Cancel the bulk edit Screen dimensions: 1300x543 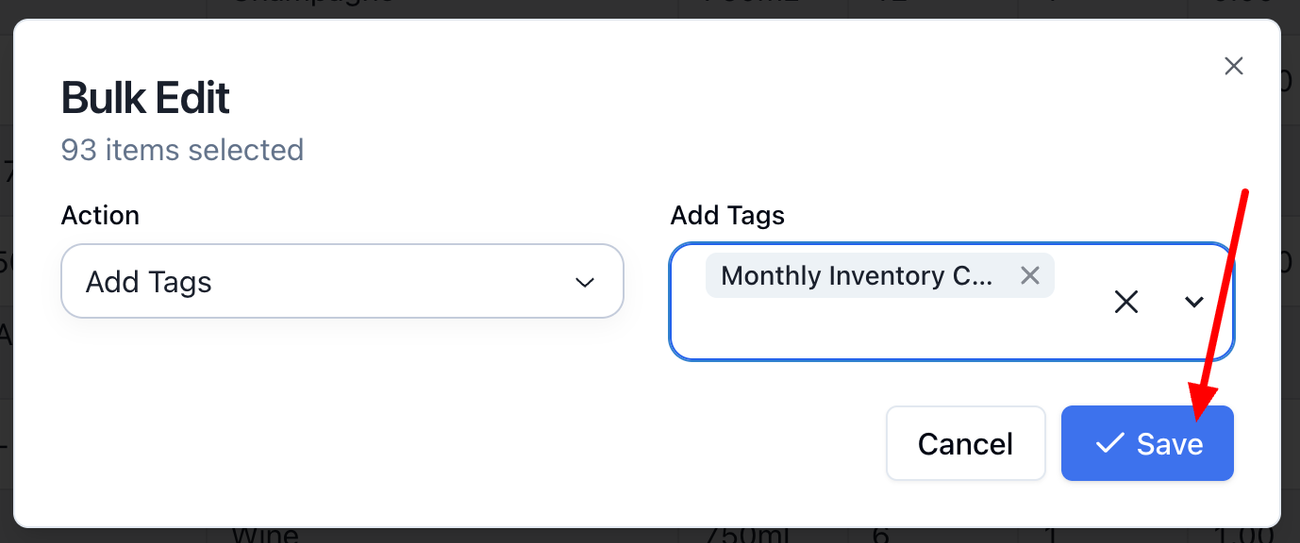coord(965,443)
